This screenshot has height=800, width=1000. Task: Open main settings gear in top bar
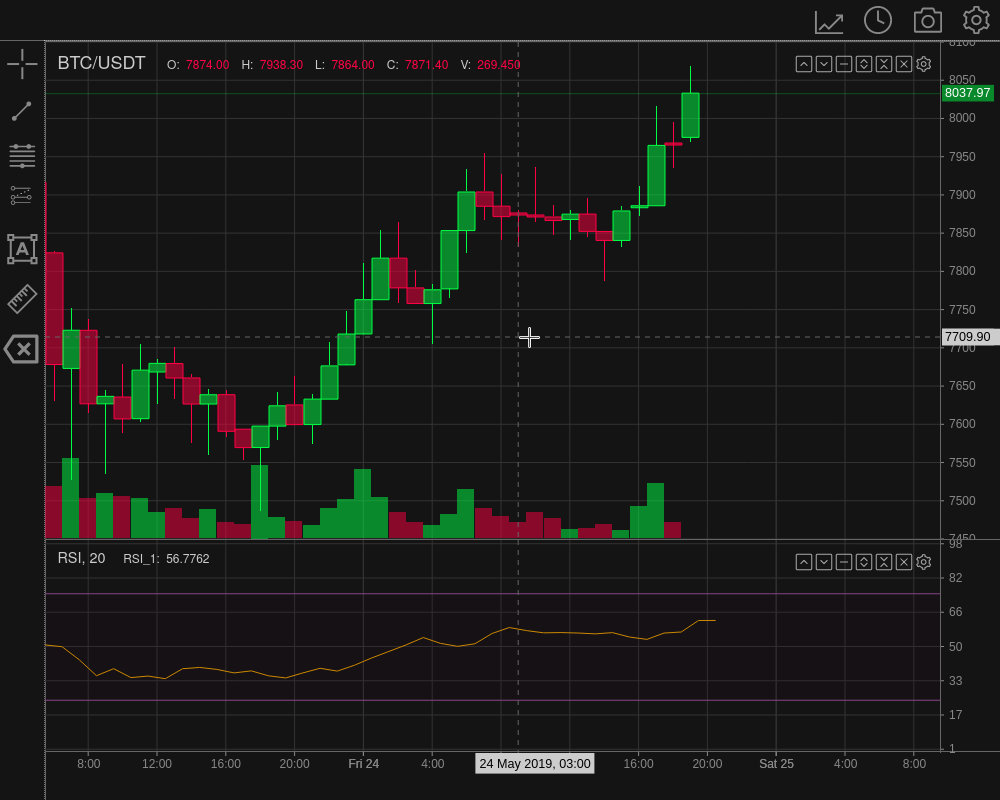coord(976,20)
